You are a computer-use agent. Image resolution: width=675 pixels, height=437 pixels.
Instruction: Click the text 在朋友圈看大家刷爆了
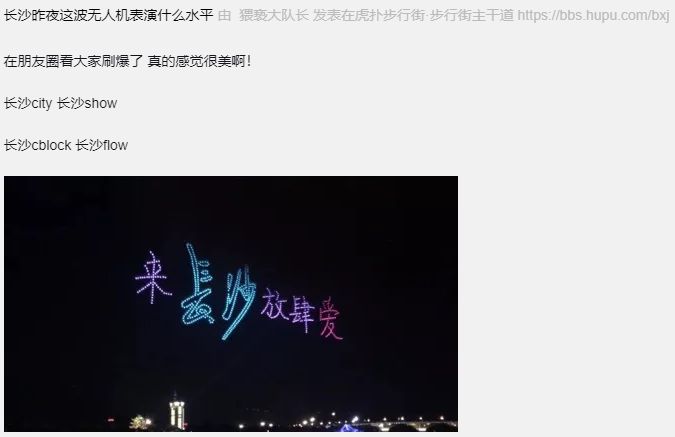[x=73, y=61]
